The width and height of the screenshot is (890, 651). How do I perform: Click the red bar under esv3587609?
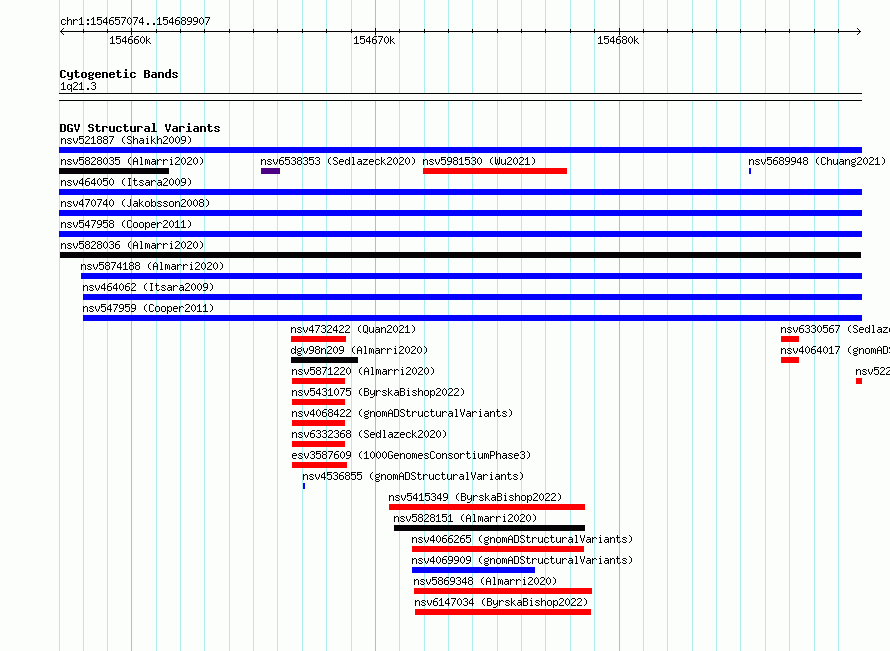click(x=320, y=465)
